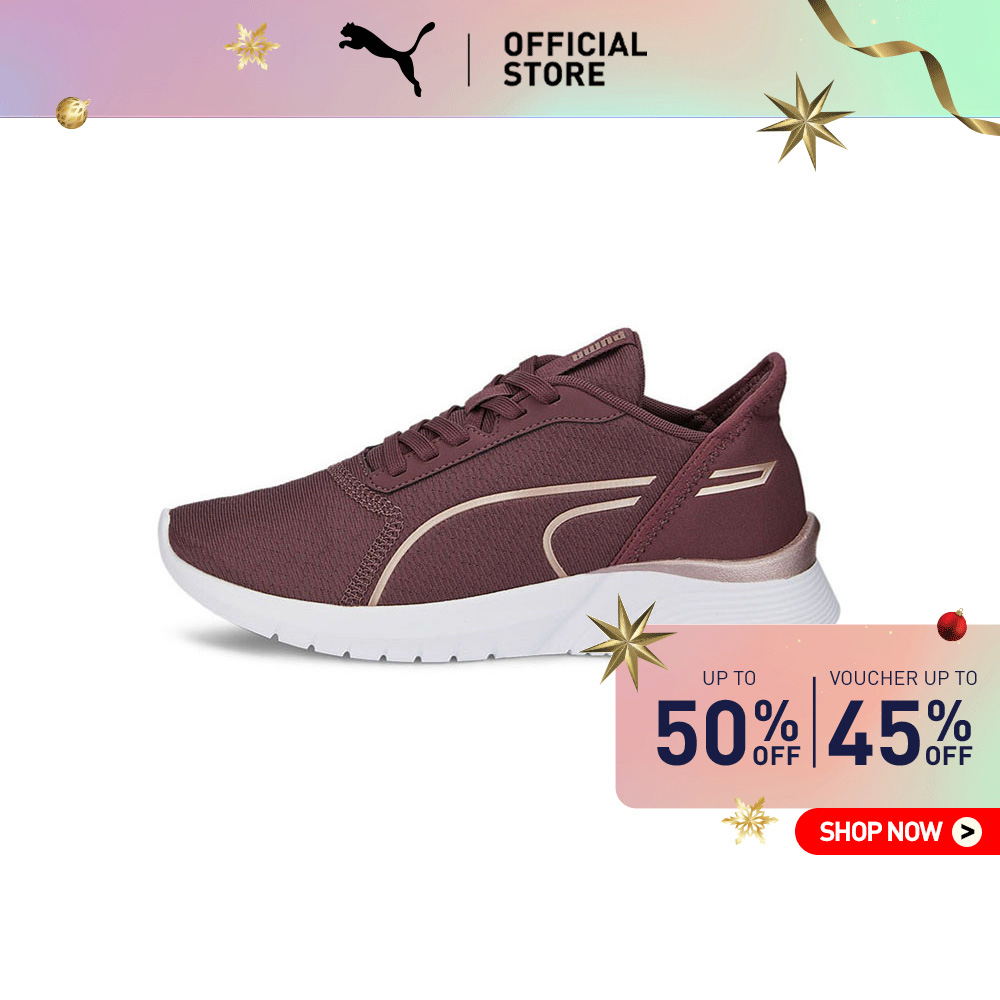Click the gold ornament ball at left
The image size is (1000, 1000).
(72, 112)
